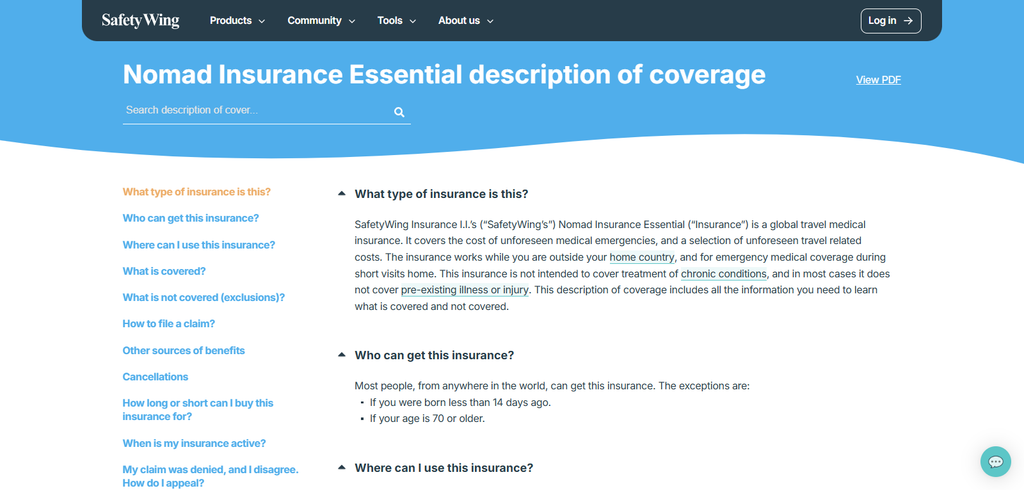This screenshot has height=490, width=1024.
Task: Open 'How long or short can I buy' link
Action: click(x=198, y=410)
